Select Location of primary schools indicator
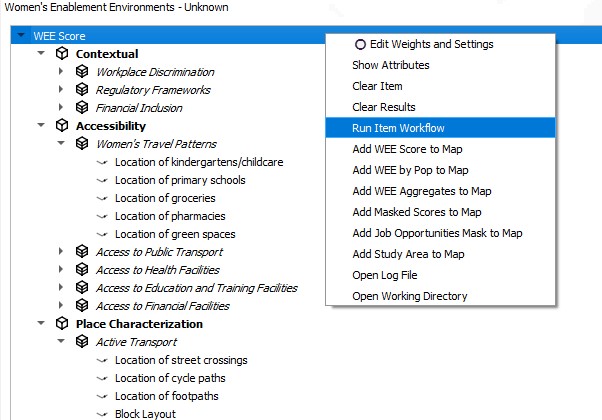Screen dimensions: 602x420 (180, 180)
